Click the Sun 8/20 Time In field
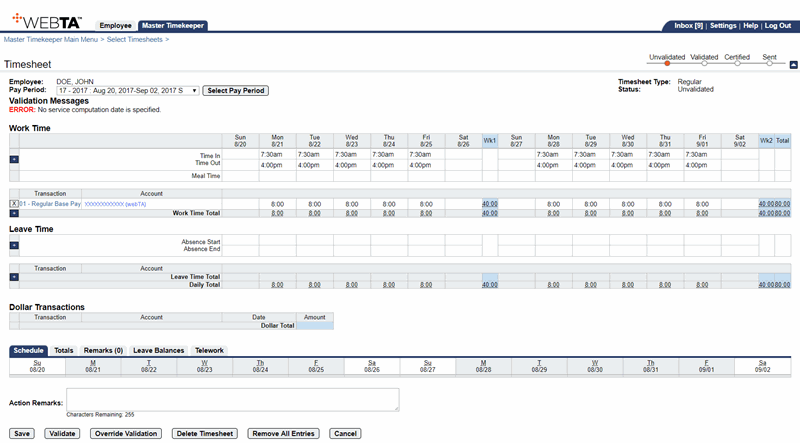800x443 pixels. click(x=240, y=154)
